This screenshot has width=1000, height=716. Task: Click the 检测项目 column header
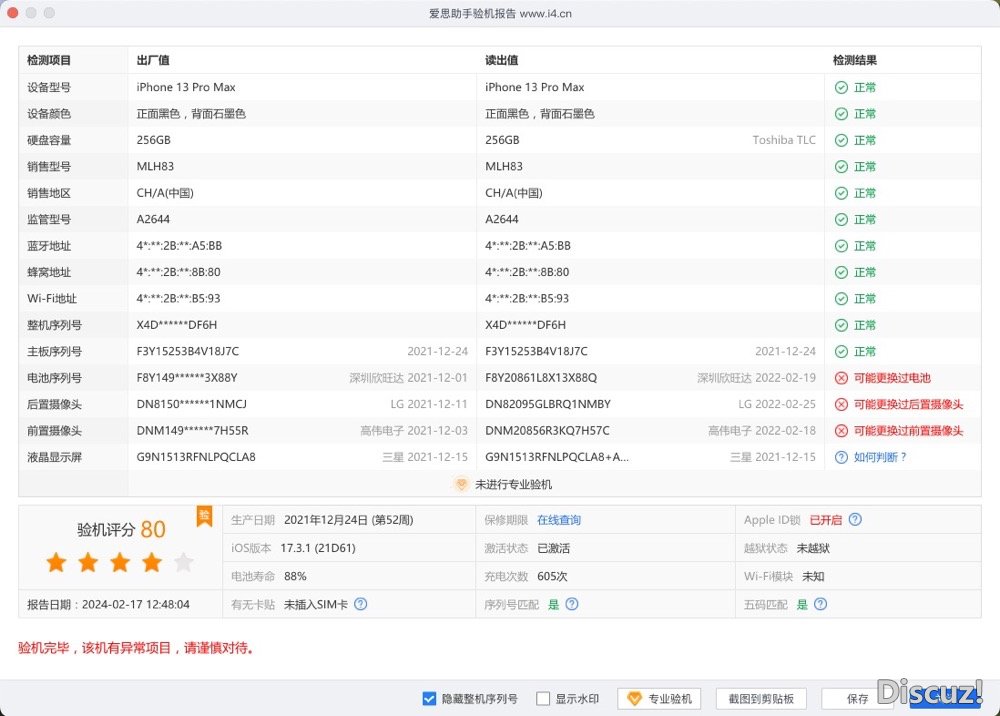pos(48,61)
